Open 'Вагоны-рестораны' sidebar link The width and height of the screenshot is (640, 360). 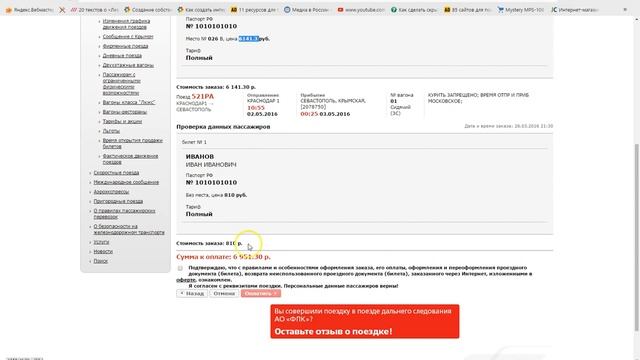(x=124, y=112)
